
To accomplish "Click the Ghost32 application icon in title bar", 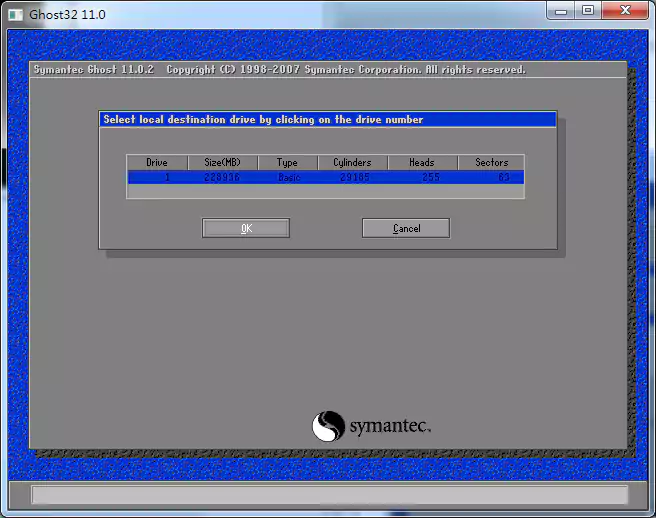I will click(14, 15).
